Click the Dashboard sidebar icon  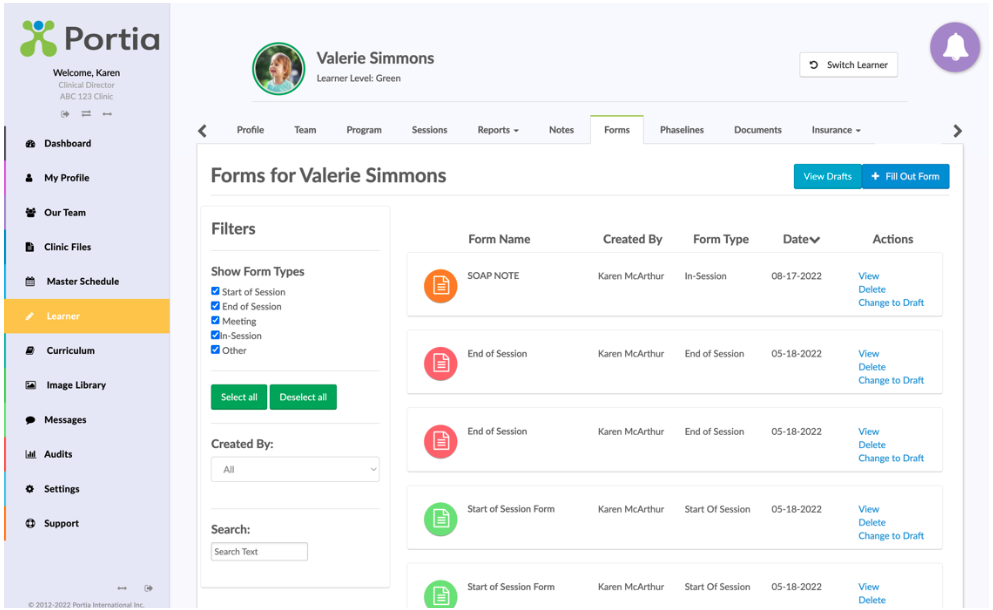[30, 143]
